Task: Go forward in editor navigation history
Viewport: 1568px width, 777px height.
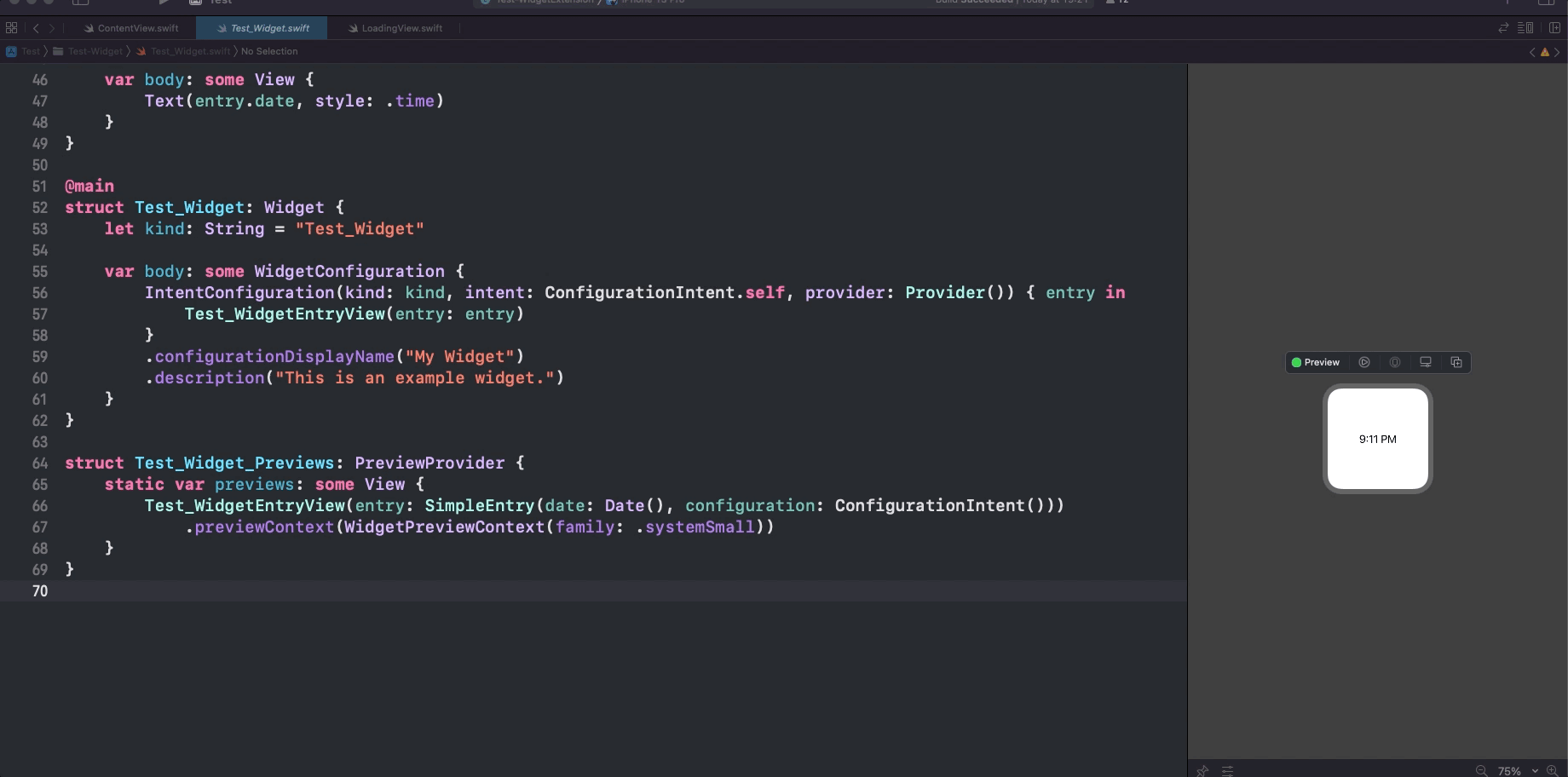Action: click(51, 28)
